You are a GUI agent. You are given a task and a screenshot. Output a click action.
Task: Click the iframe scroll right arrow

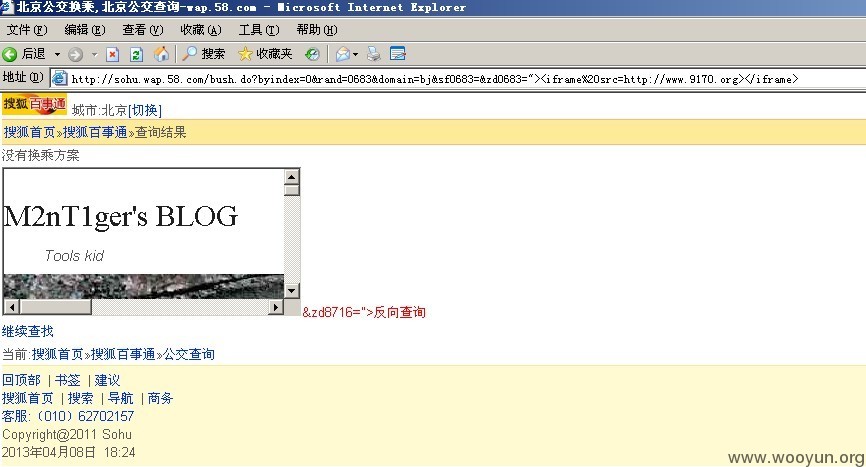click(x=276, y=307)
